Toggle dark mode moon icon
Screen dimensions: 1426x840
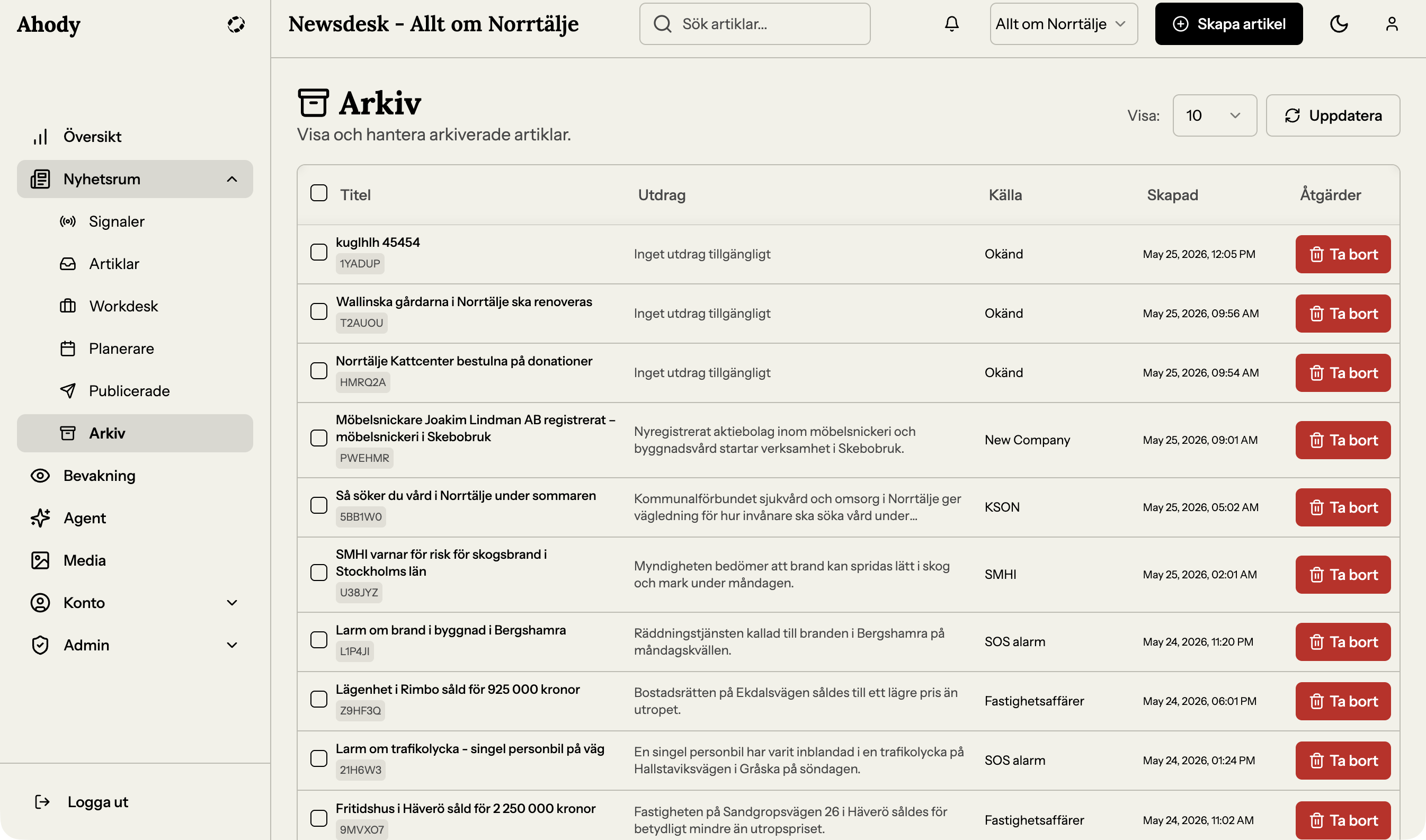coord(1338,24)
